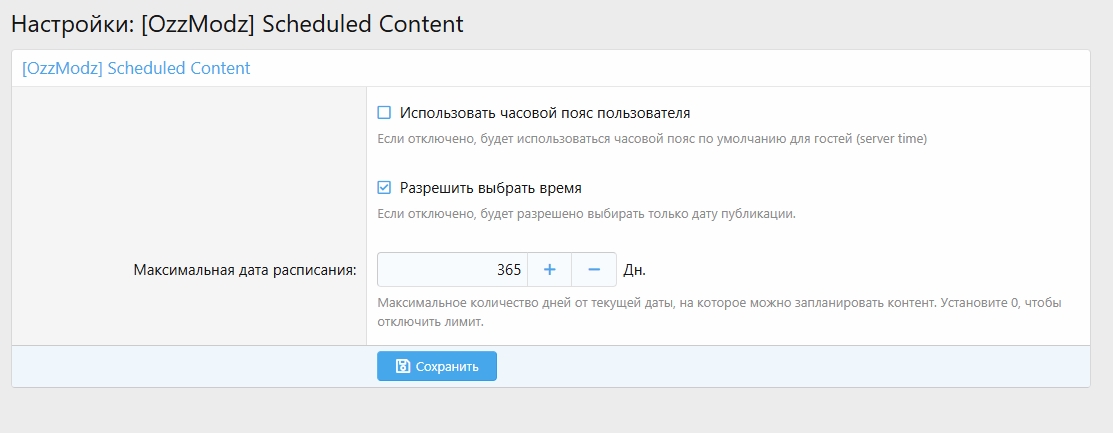Click the 'Использовать часовой пояс пользователя' label text

tap(545, 113)
